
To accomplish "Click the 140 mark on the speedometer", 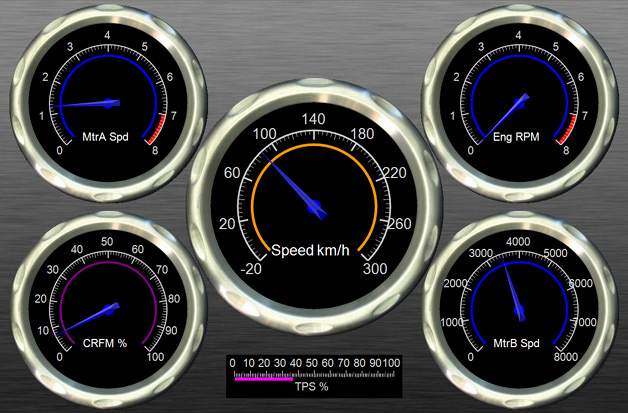I will pos(314,119).
